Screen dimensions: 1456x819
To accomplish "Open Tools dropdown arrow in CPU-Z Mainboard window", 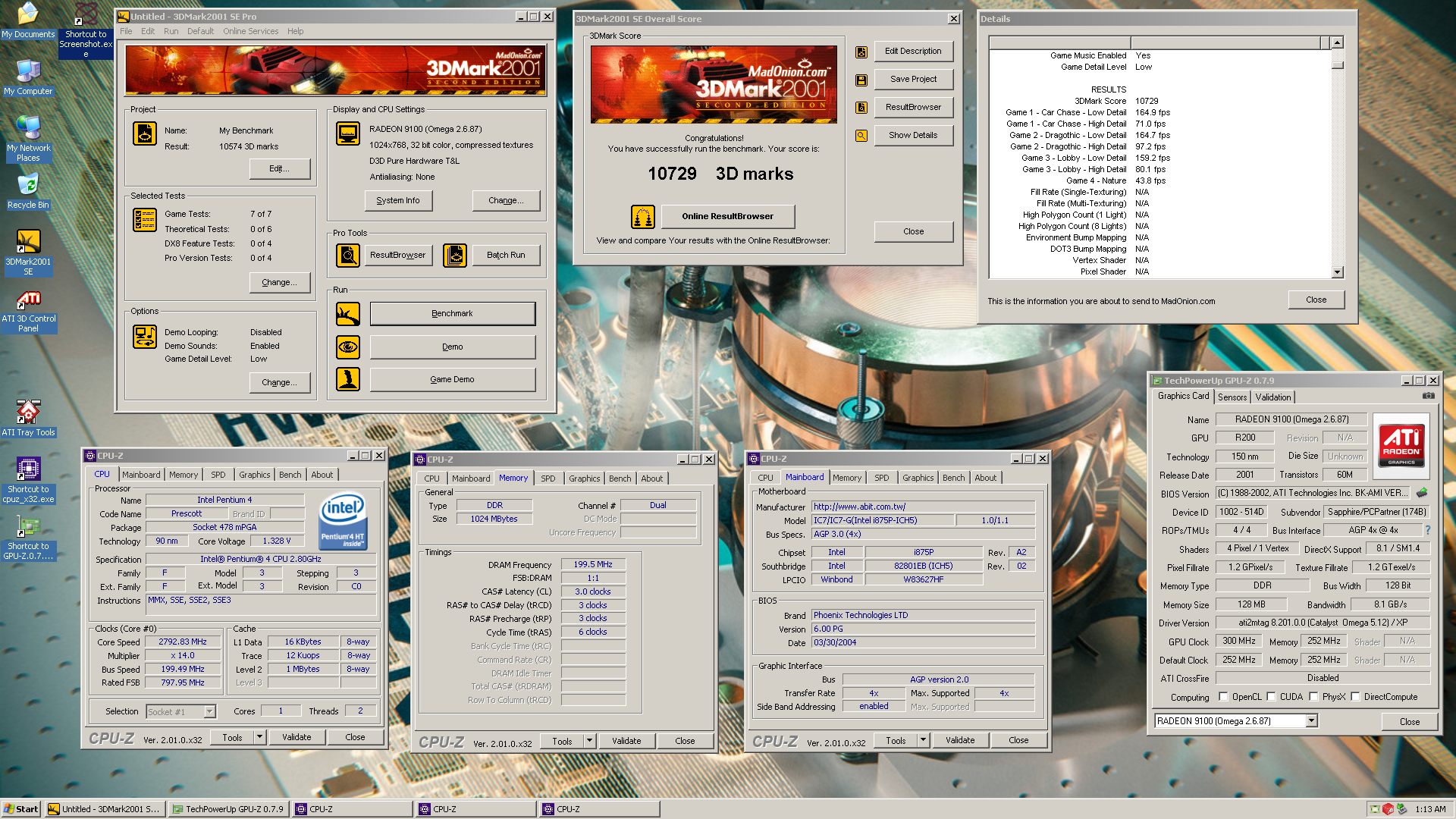I will tap(923, 740).
